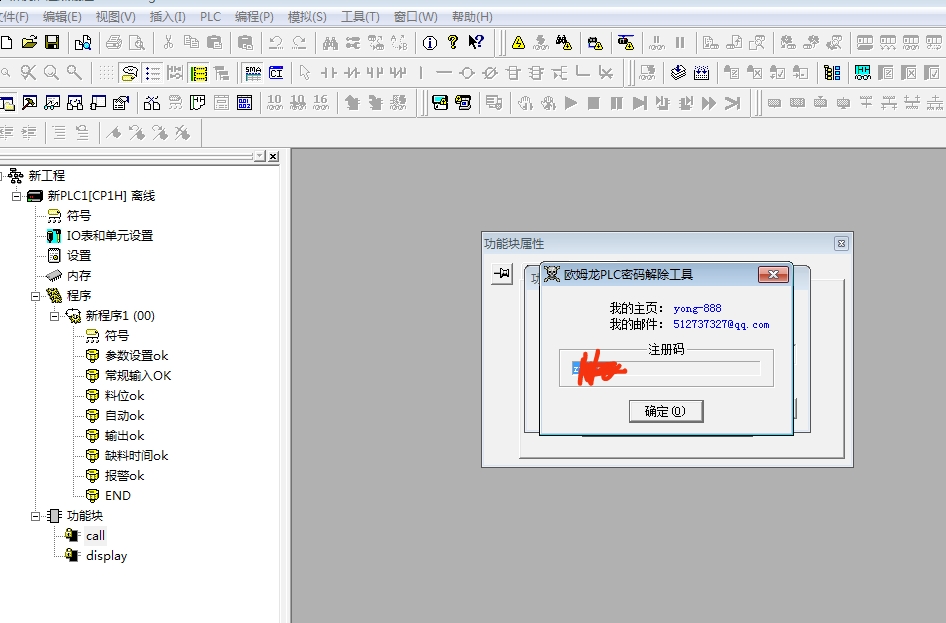Collapse the 新程序1 (00) node
Viewport: 946px width, 623px height.
coord(55,316)
